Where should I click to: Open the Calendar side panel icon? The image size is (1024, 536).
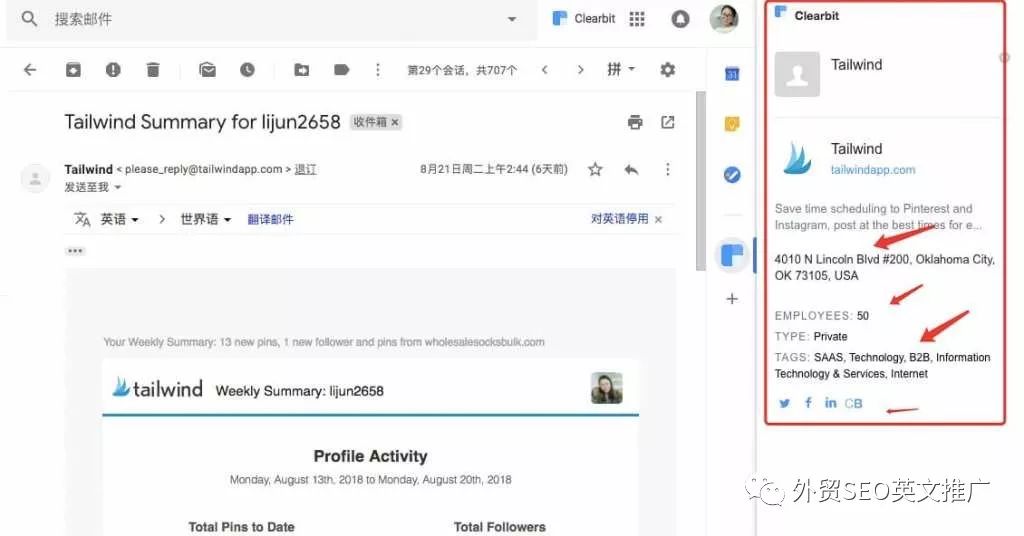[732, 74]
